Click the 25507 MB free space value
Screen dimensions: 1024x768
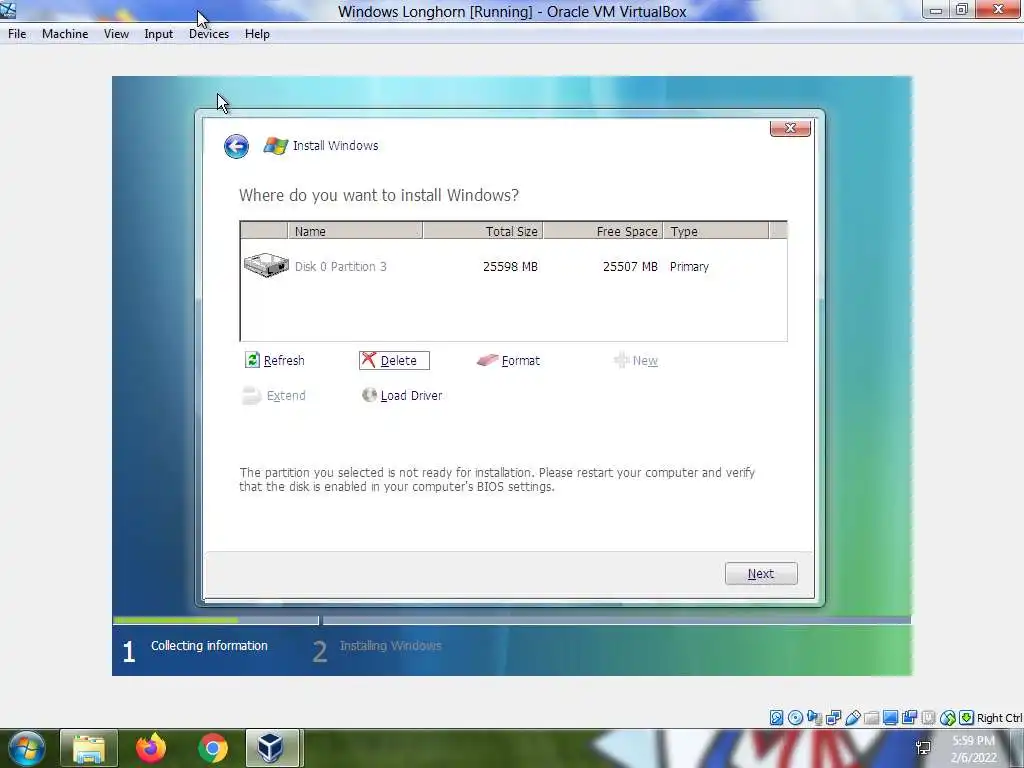click(x=630, y=266)
